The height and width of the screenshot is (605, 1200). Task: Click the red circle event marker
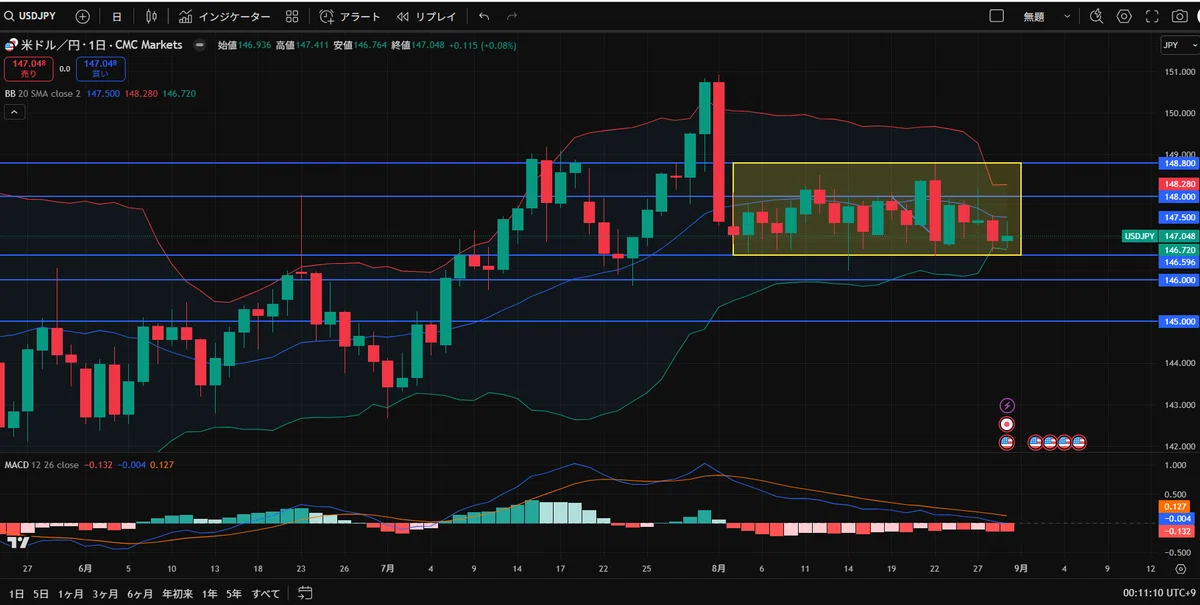click(x=1007, y=423)
